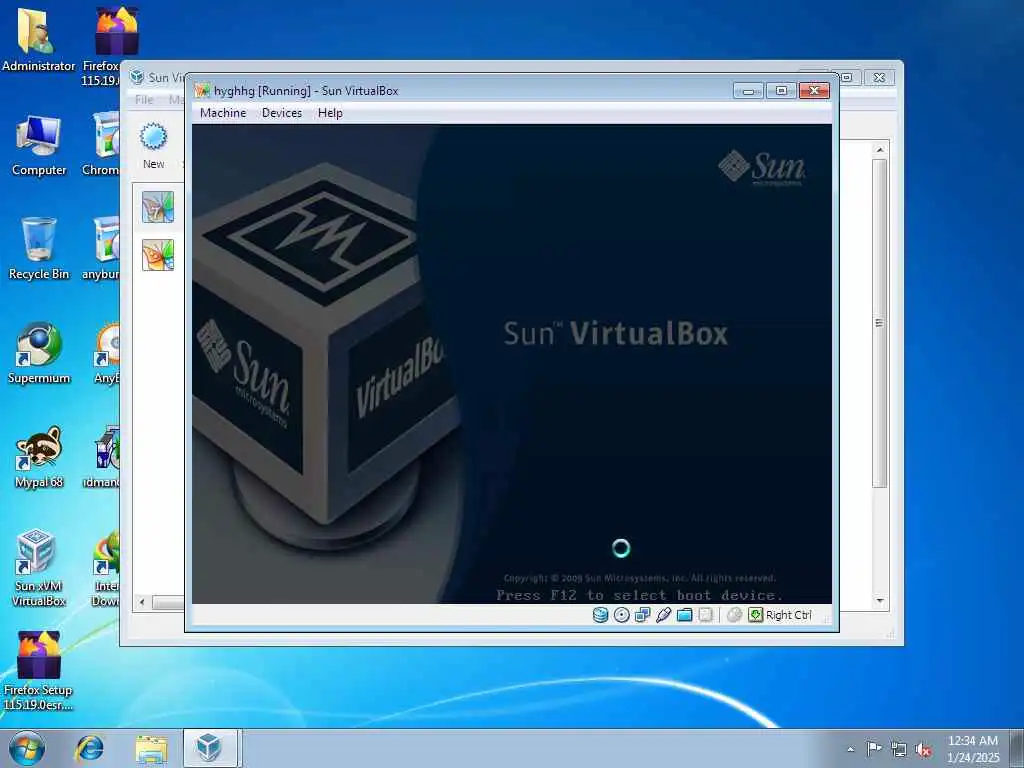Click the VM window title bar icon

tap(202, 91)
